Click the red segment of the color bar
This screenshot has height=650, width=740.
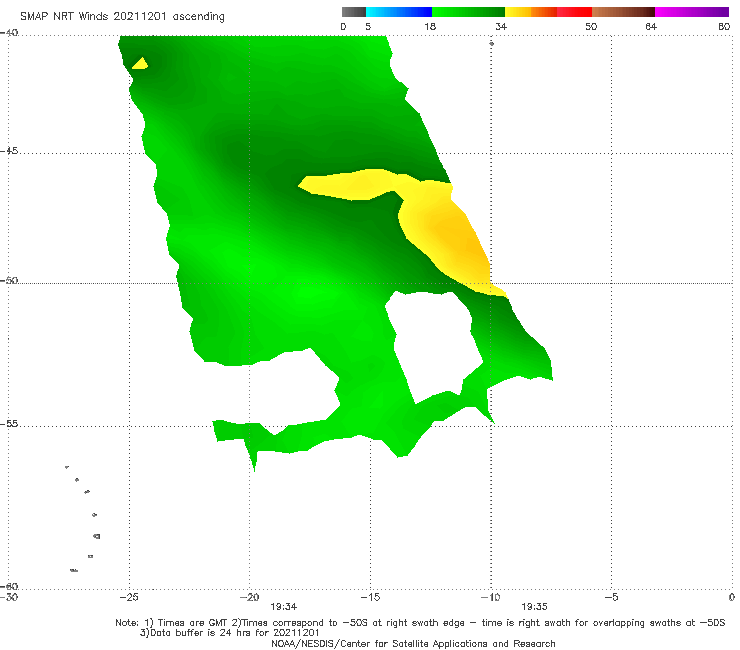(x=574, y=12)
